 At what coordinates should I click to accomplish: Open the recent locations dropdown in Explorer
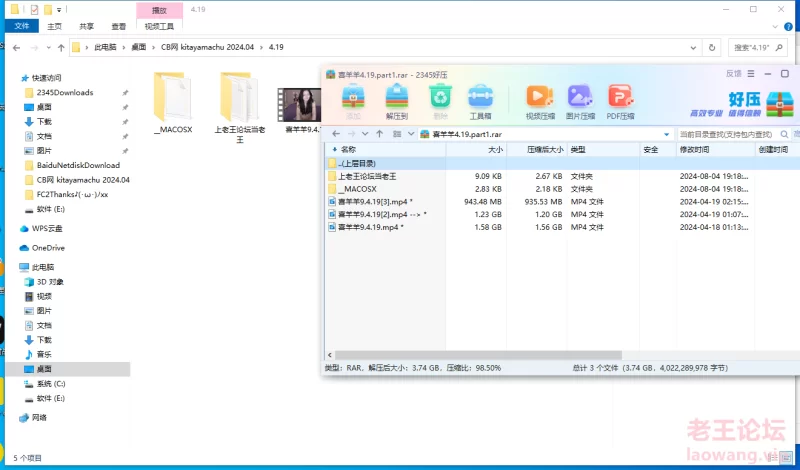click(48, 47)
